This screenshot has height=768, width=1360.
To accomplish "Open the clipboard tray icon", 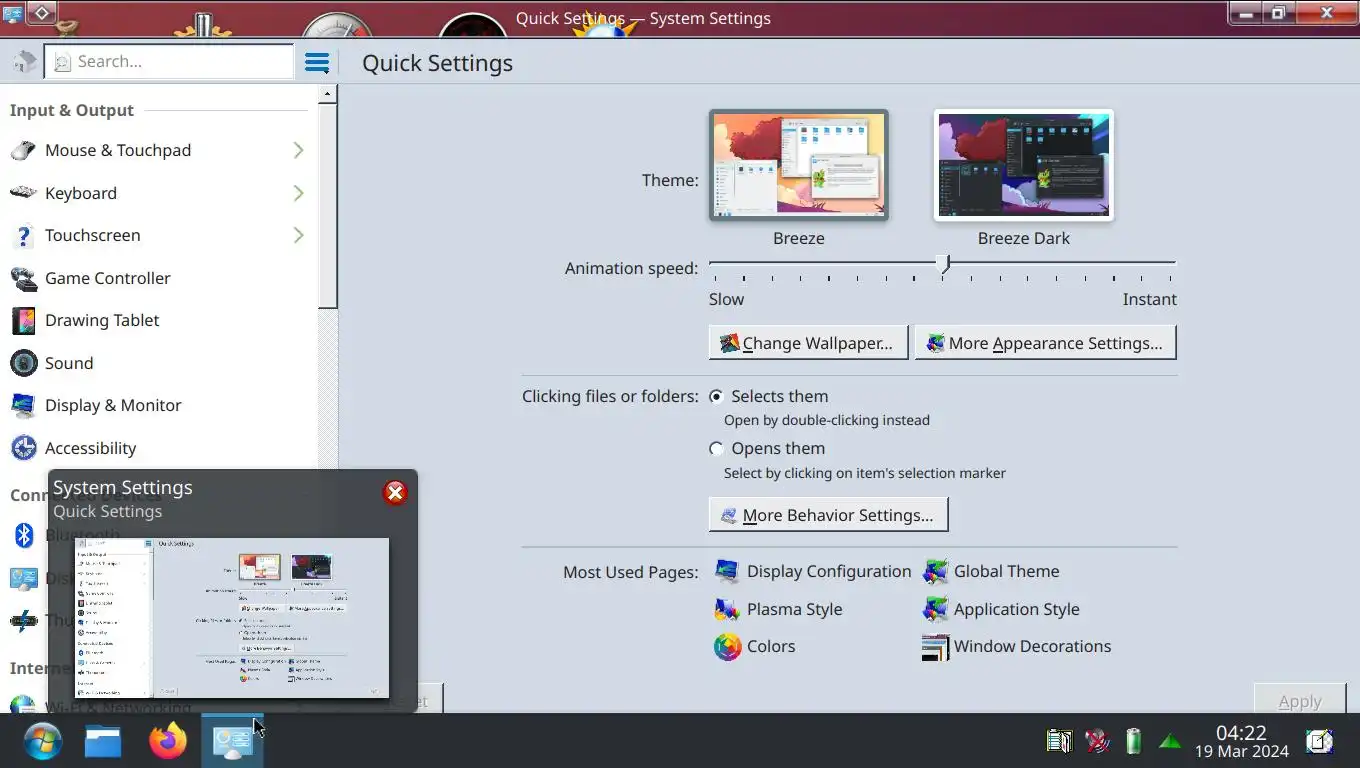I will (x=1059, y=741).
